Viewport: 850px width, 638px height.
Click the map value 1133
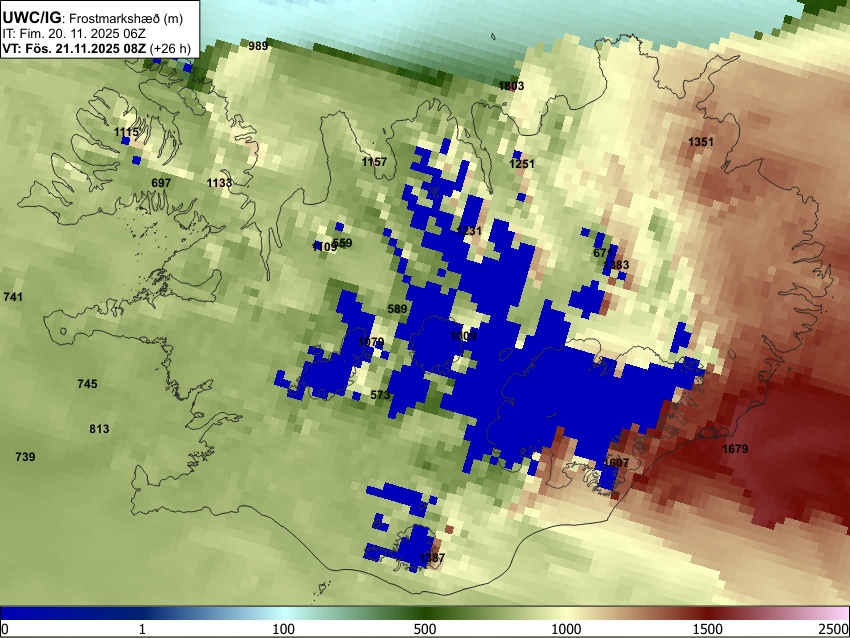coord(220,183)
